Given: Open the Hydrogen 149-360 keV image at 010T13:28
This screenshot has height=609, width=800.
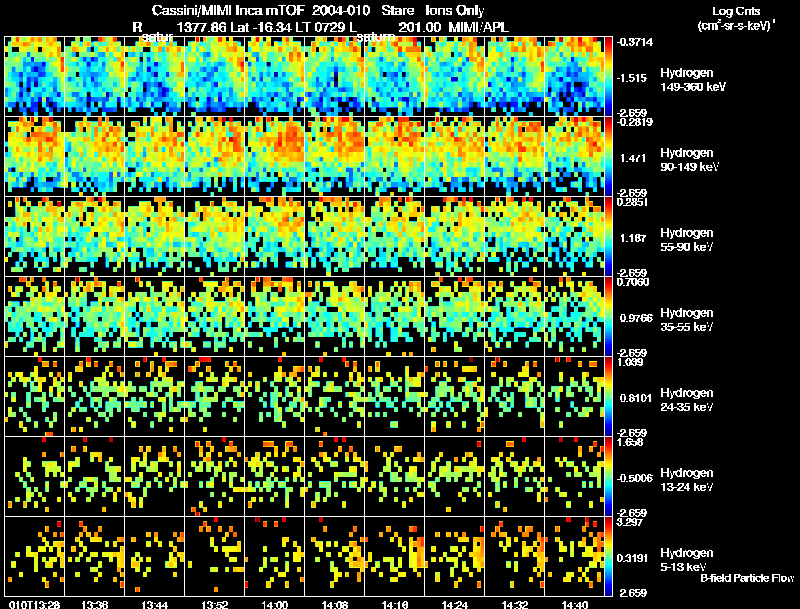Looking at the screenshot, I should point(34,77).
